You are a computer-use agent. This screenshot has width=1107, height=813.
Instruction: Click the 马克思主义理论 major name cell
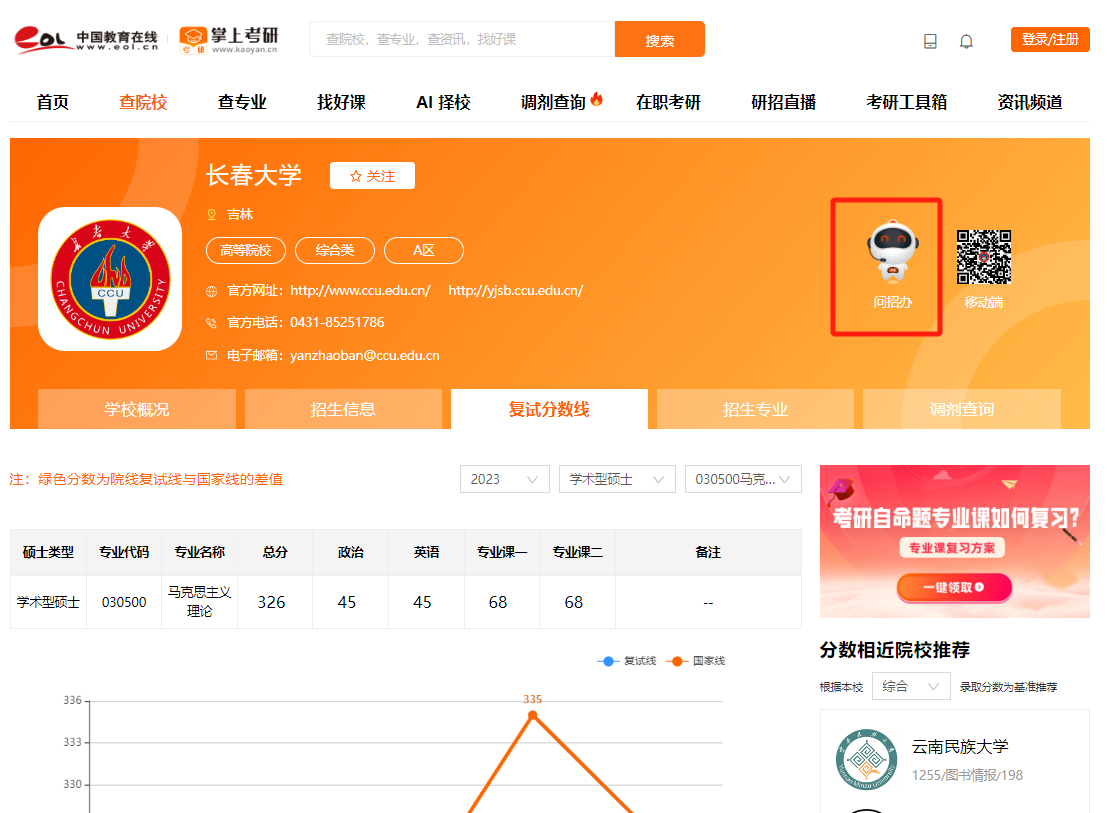(199, 602)
